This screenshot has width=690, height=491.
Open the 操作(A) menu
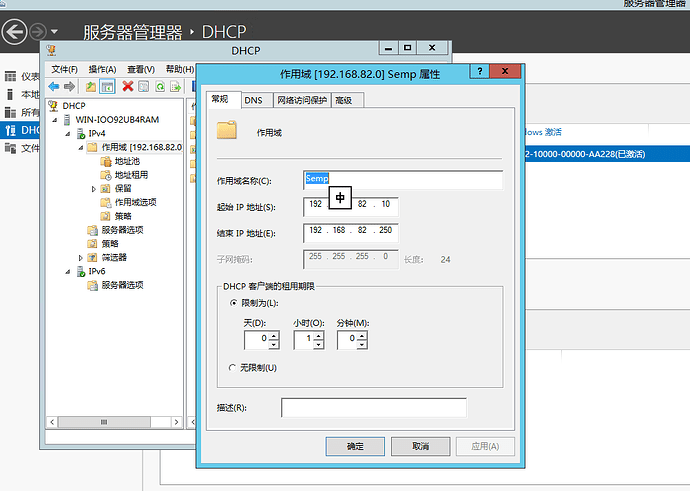[x=102, y=70]
